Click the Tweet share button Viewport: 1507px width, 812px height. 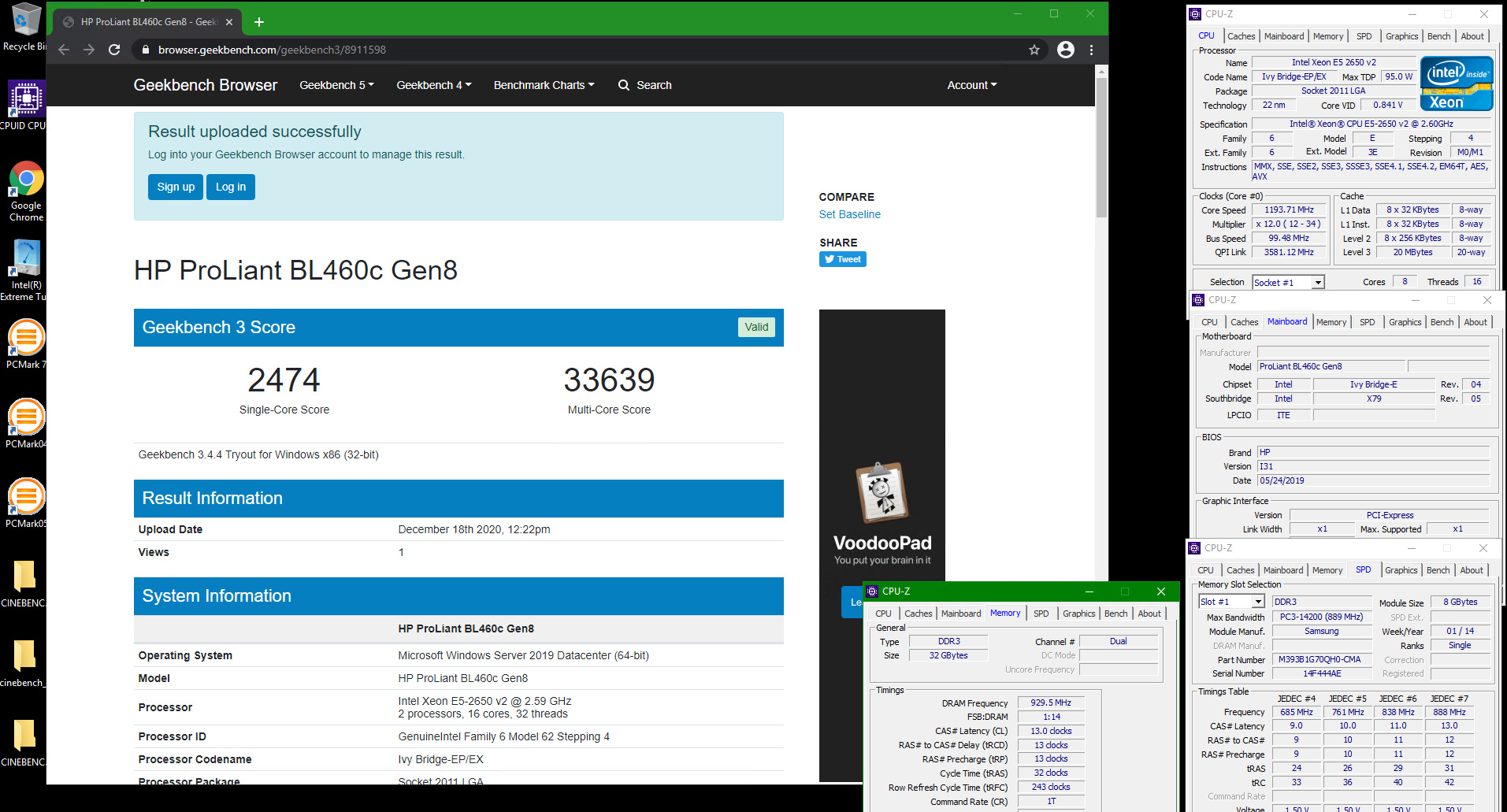tap(843, 259)
